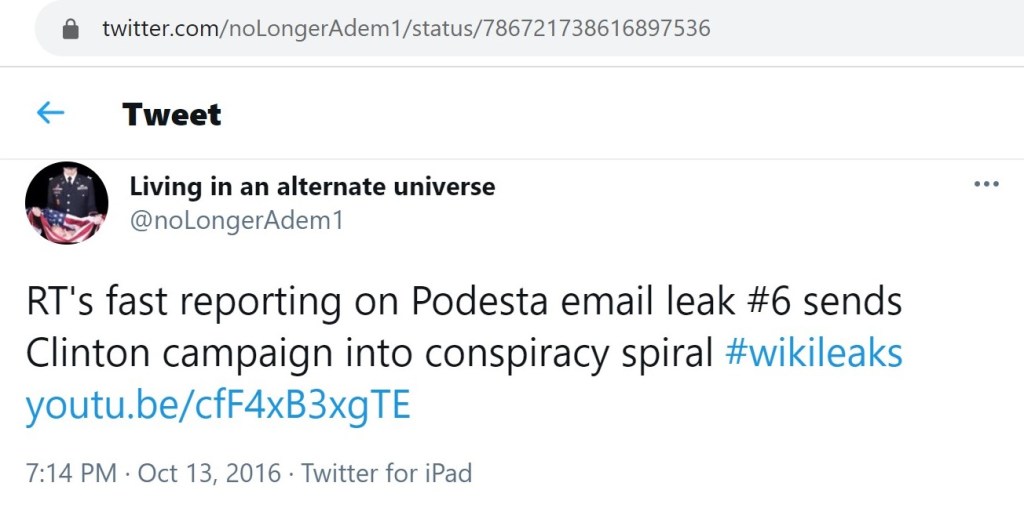
Task: Click "twitter.com" in the URL
Action: tap(163, 29)
